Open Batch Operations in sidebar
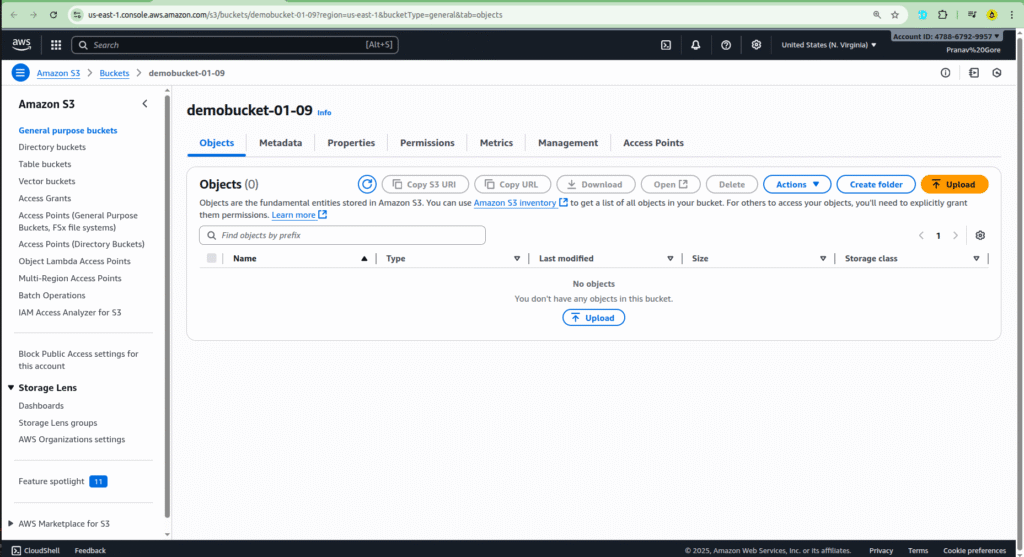1024x557 pixels. click(52, 295)
